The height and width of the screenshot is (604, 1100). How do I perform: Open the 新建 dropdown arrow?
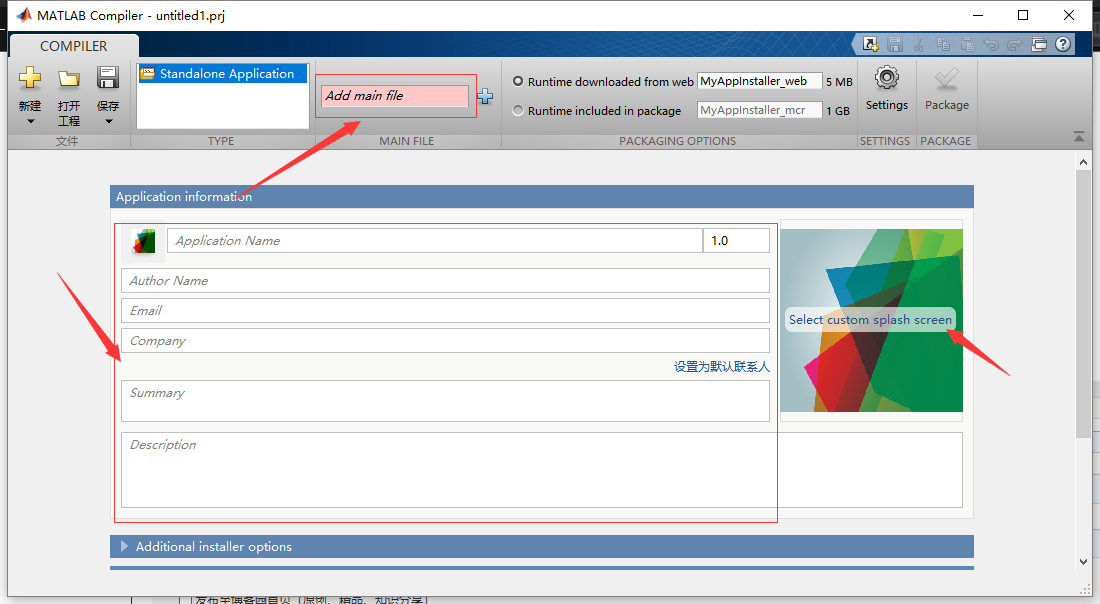30,121
